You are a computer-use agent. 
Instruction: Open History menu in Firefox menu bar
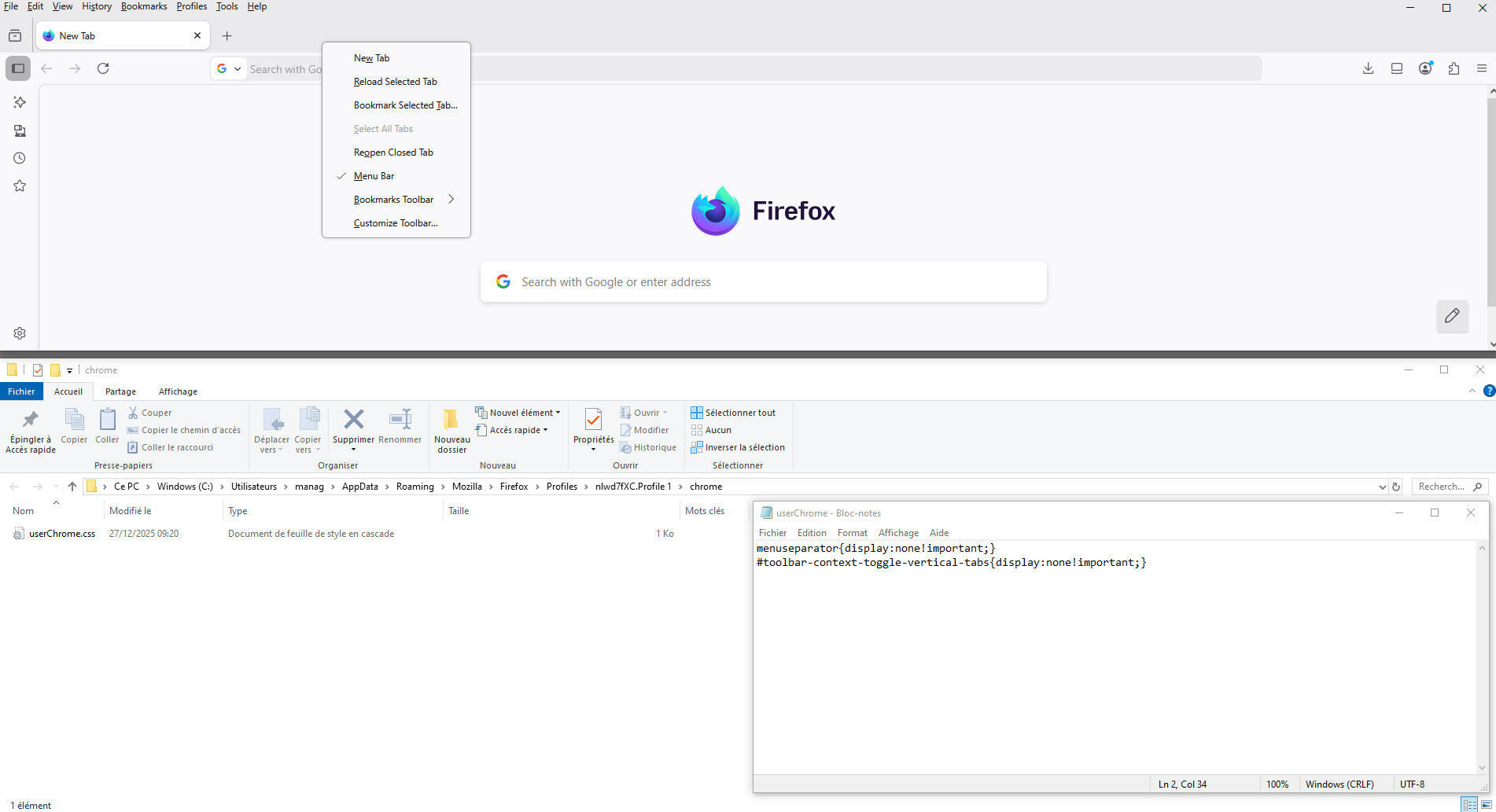coord(97,6)
